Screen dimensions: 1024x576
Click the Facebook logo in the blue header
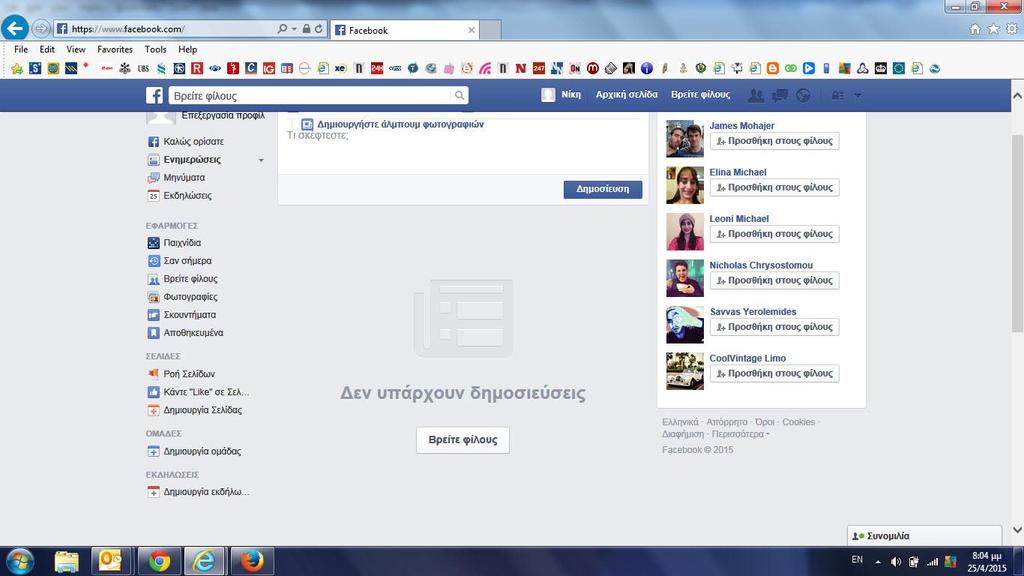coord(154,95)
